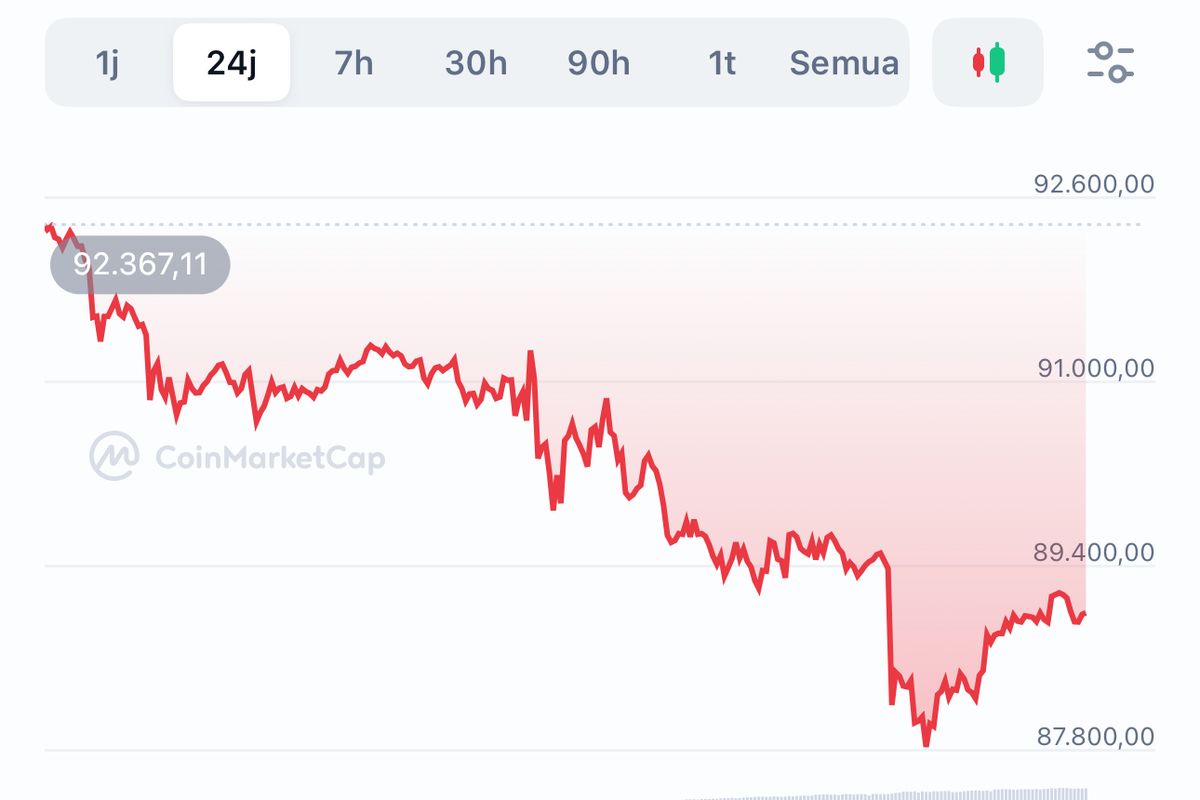Viewport: 1200px width, 800px height.
Task: Select the 1j time range
Action: coord(109,62)
